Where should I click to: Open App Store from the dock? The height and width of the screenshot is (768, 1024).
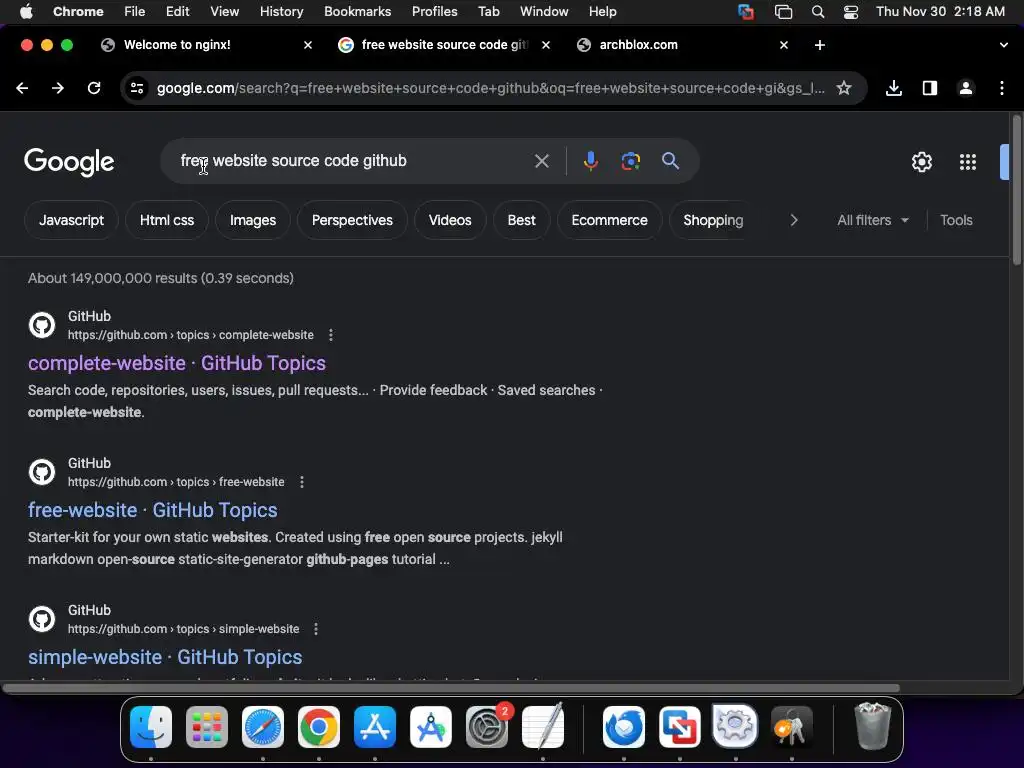pyautogui.click(x=375, y=727)
